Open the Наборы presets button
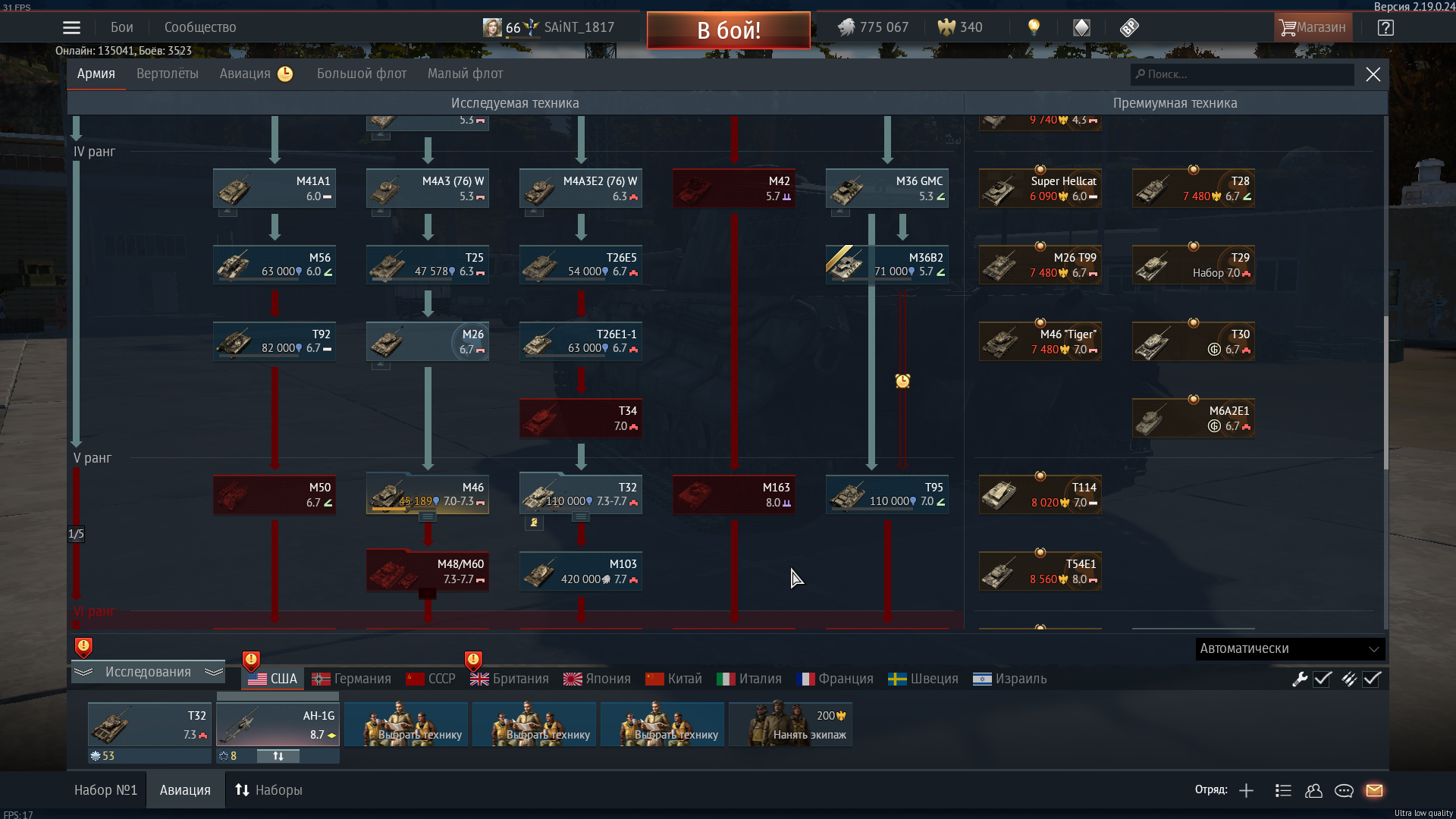 [x=268, y=791]
